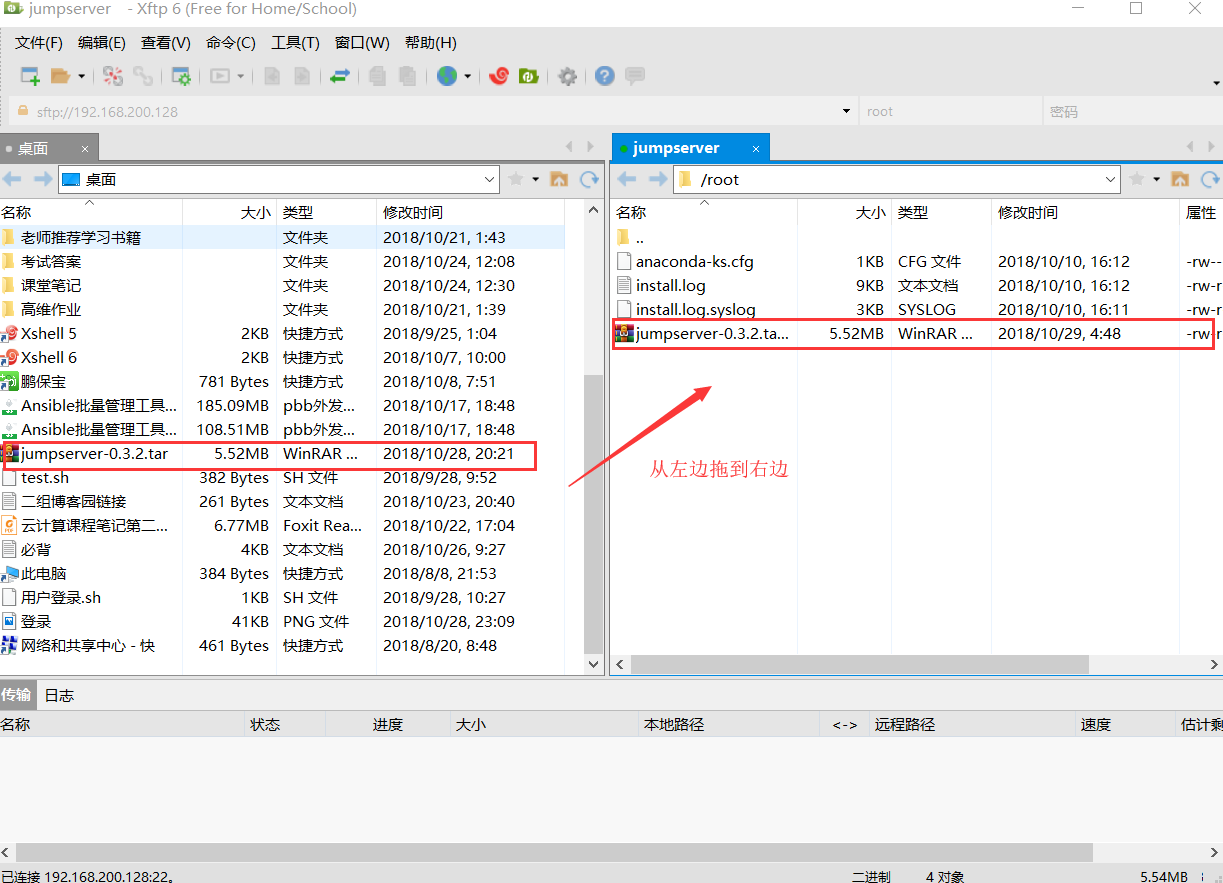Click remote pane back arrow

click(x=627, y=179)
